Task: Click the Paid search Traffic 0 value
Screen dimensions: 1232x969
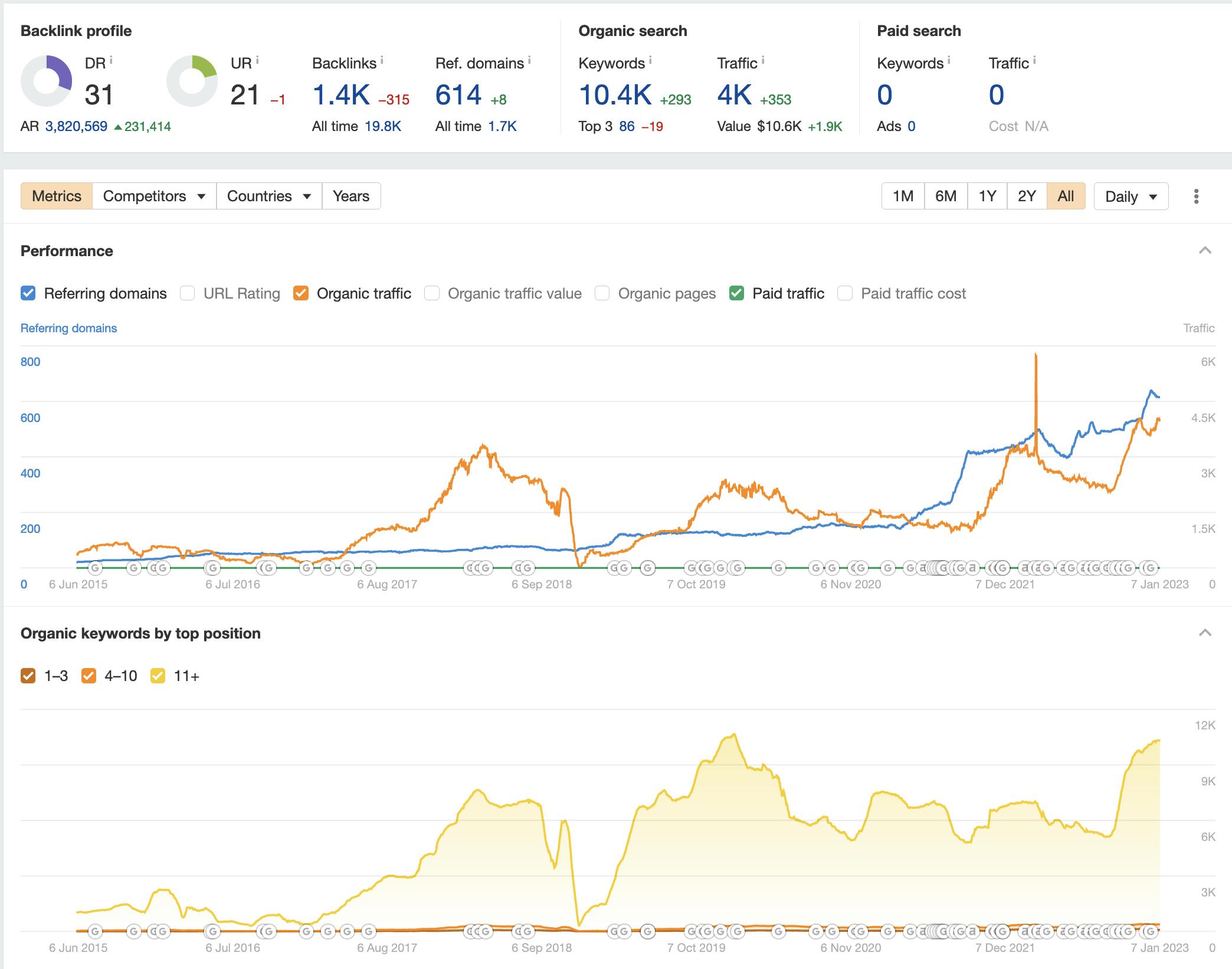Action: pyautogui.click(x=996, y=95)
